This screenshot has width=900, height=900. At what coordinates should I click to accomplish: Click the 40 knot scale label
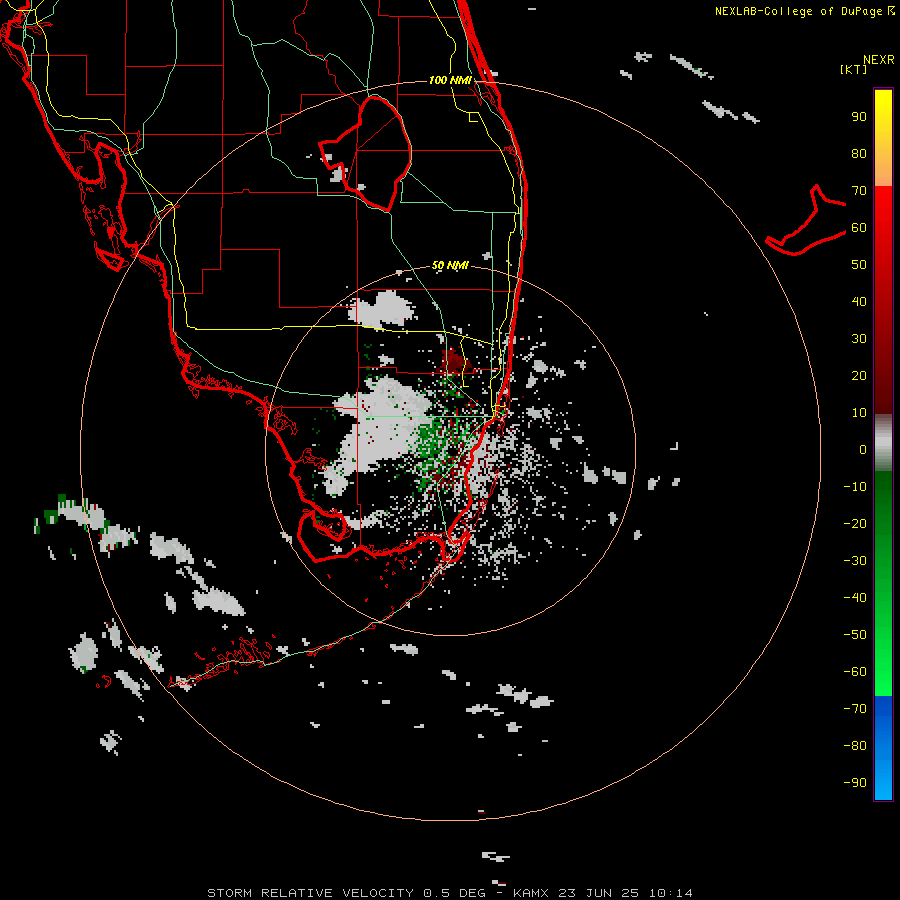(859, 302)
